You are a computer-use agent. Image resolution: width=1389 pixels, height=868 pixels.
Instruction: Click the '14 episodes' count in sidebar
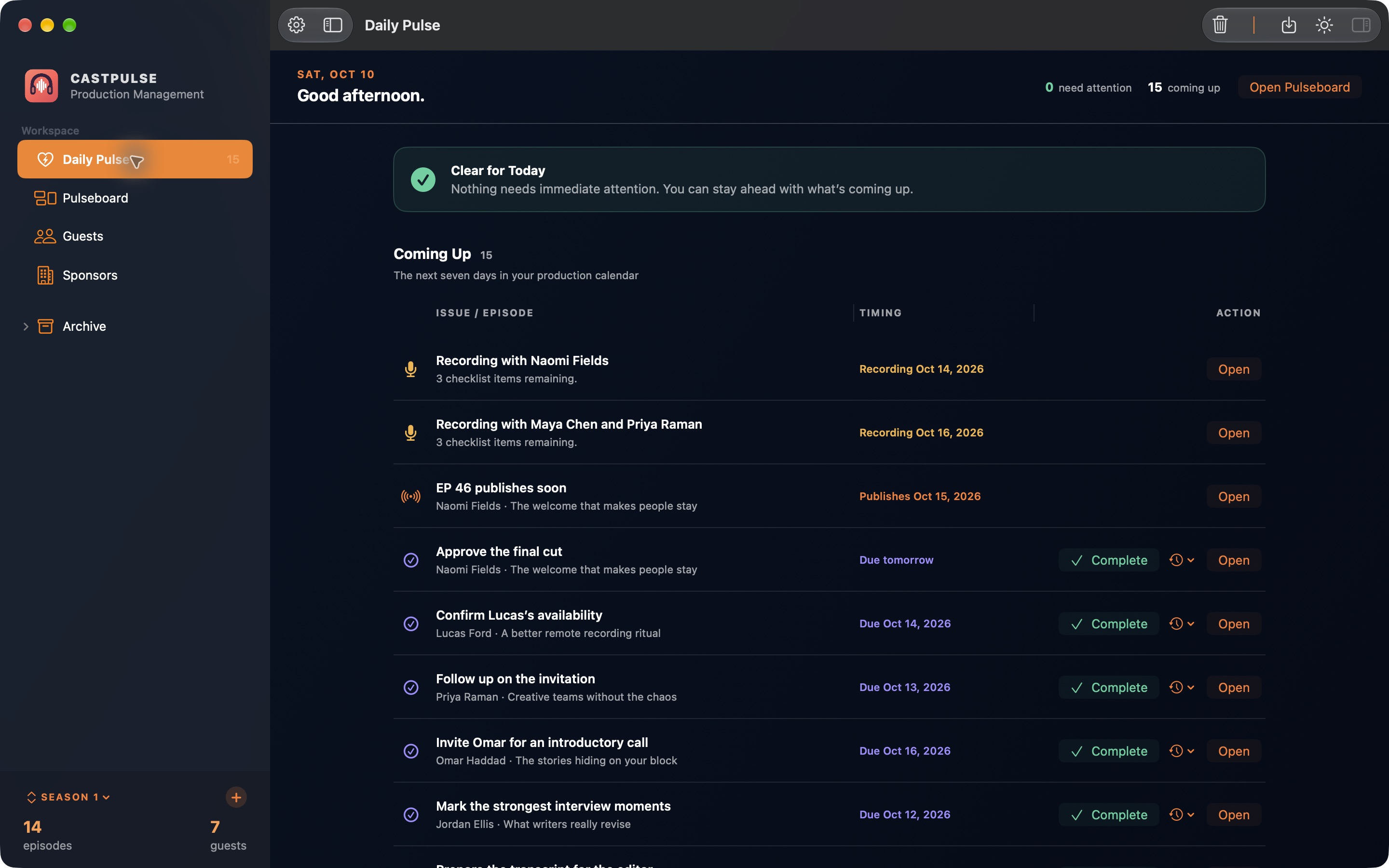tap(48, 835)
